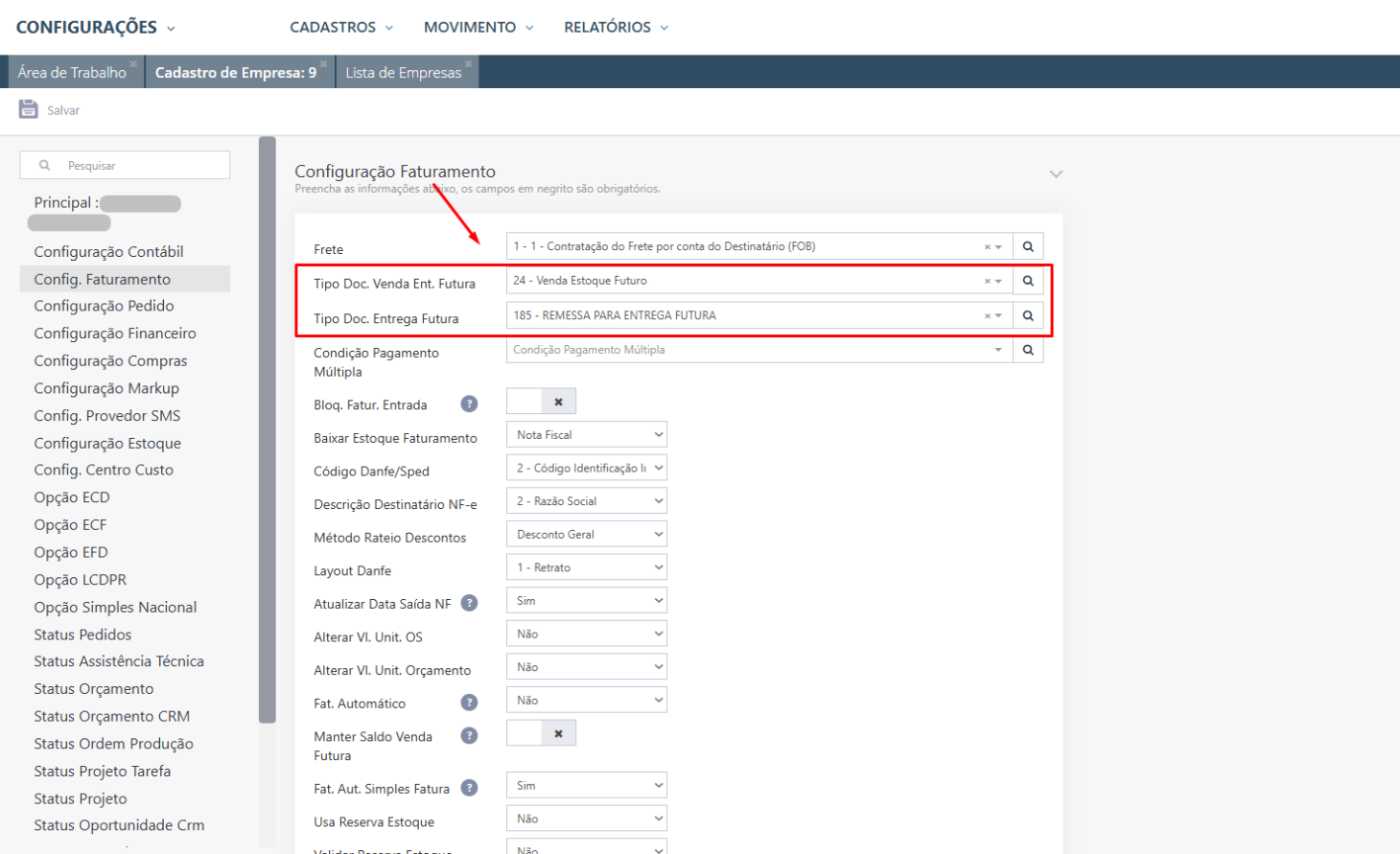Click the search magnifier beside Frete field
The width and height of the screenshot is (1400, 854).
[1028, 246]
